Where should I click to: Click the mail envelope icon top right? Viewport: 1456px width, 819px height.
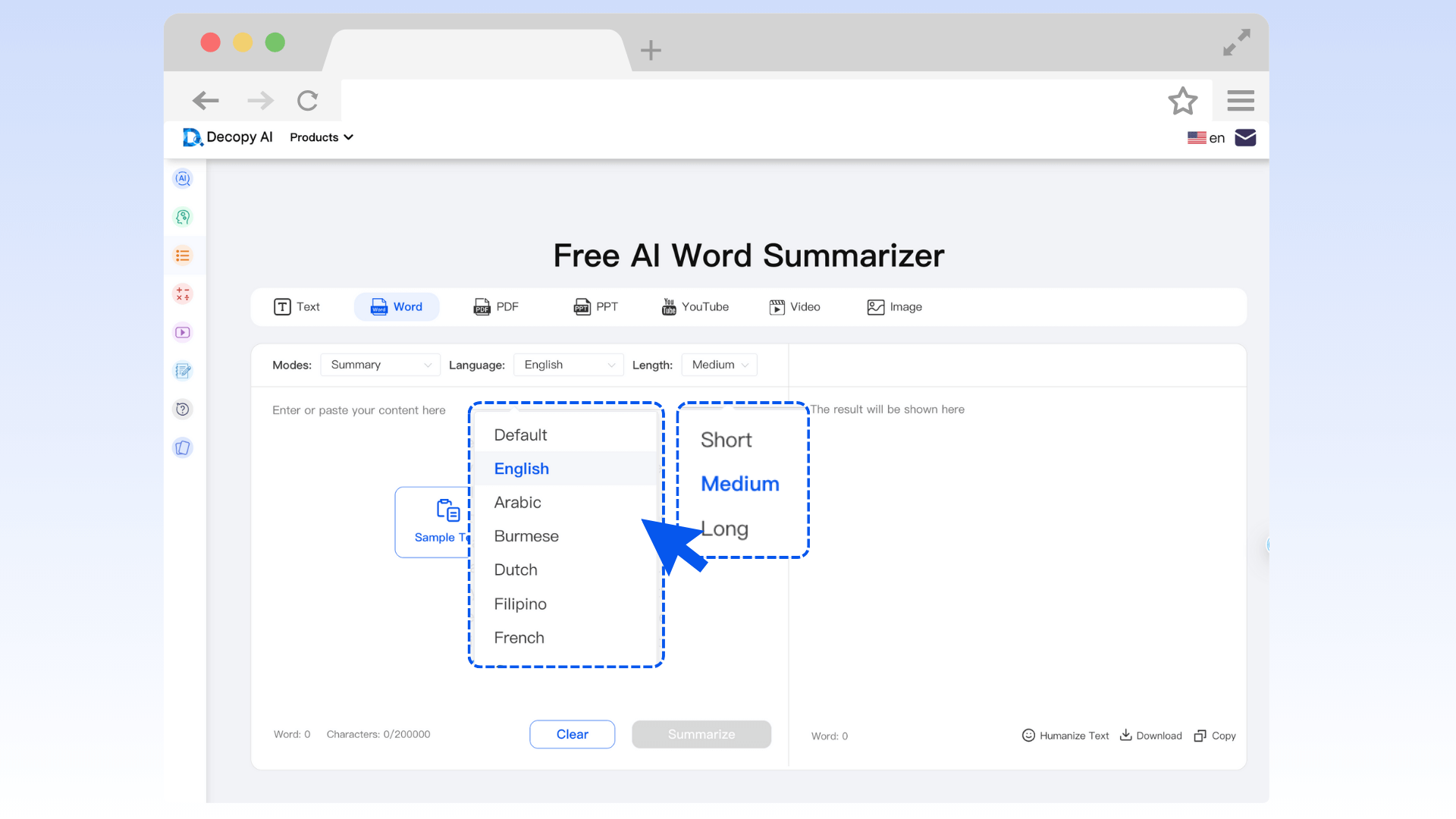point(1245,137)
